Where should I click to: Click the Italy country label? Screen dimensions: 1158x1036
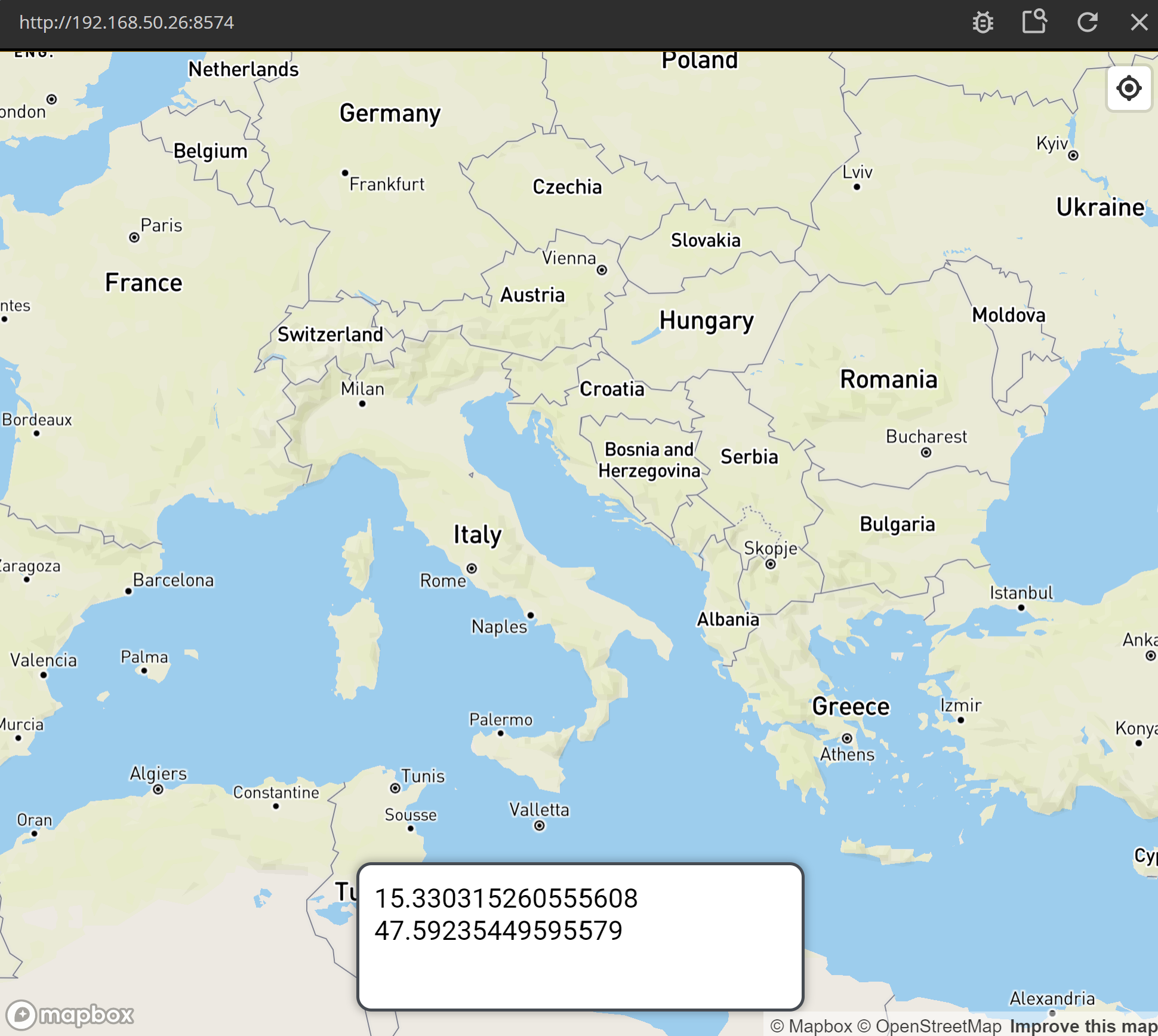tap(477, 534)
